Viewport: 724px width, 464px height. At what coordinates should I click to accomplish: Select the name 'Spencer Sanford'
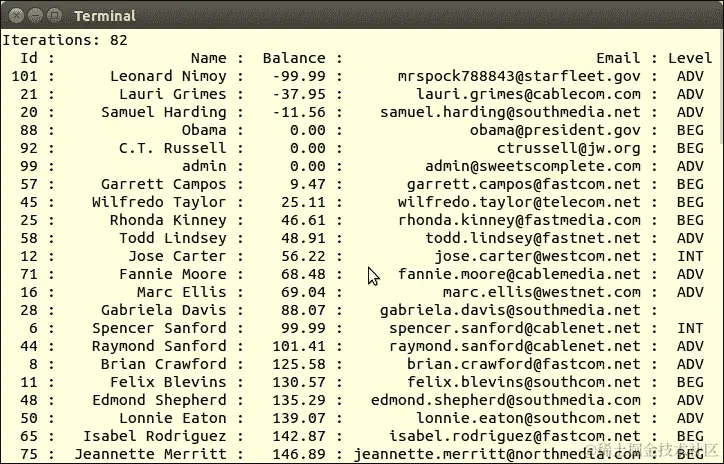[x=159, y=328]
